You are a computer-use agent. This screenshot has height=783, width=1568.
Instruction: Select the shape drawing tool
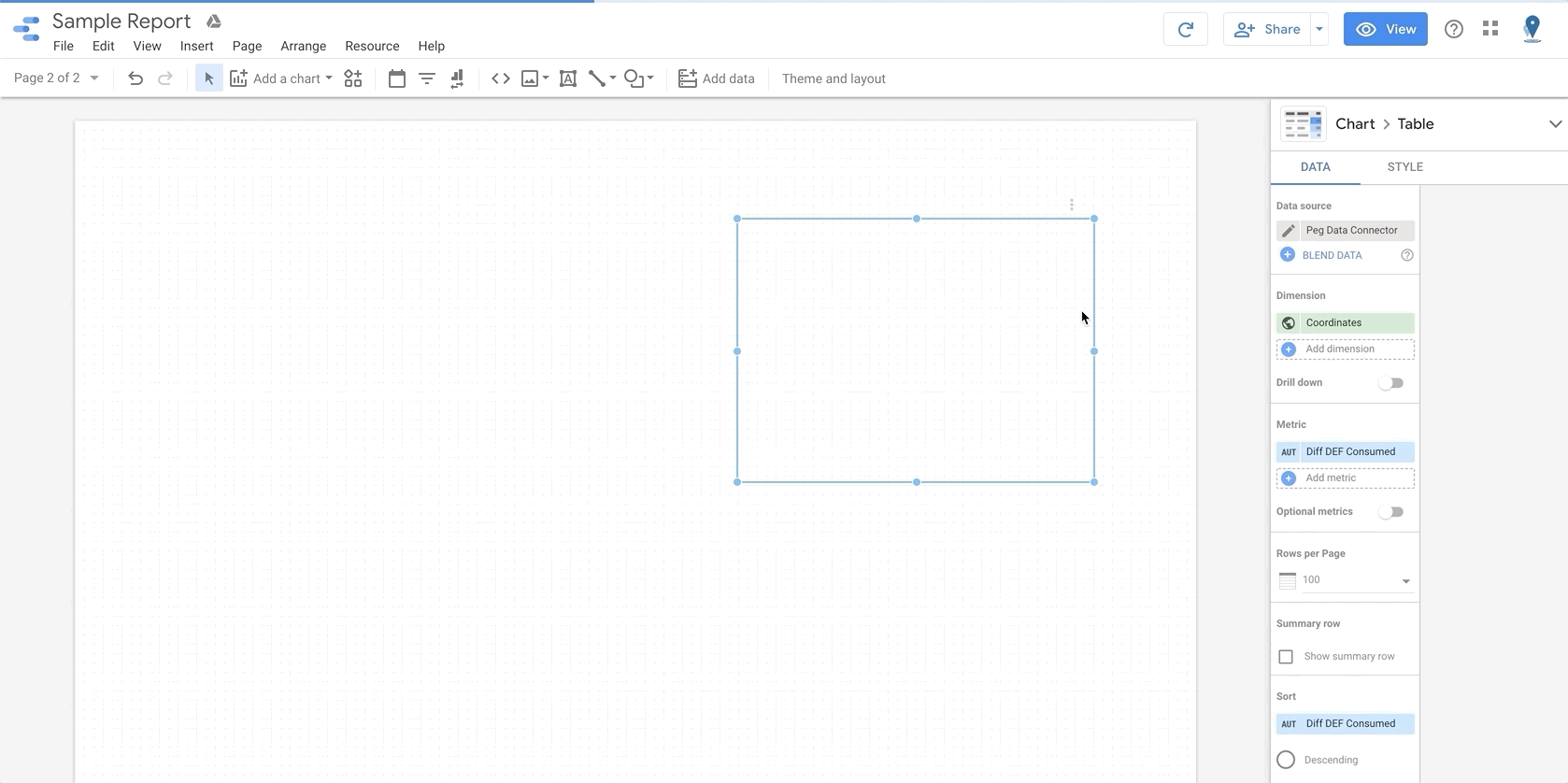[x=634, y=78]
